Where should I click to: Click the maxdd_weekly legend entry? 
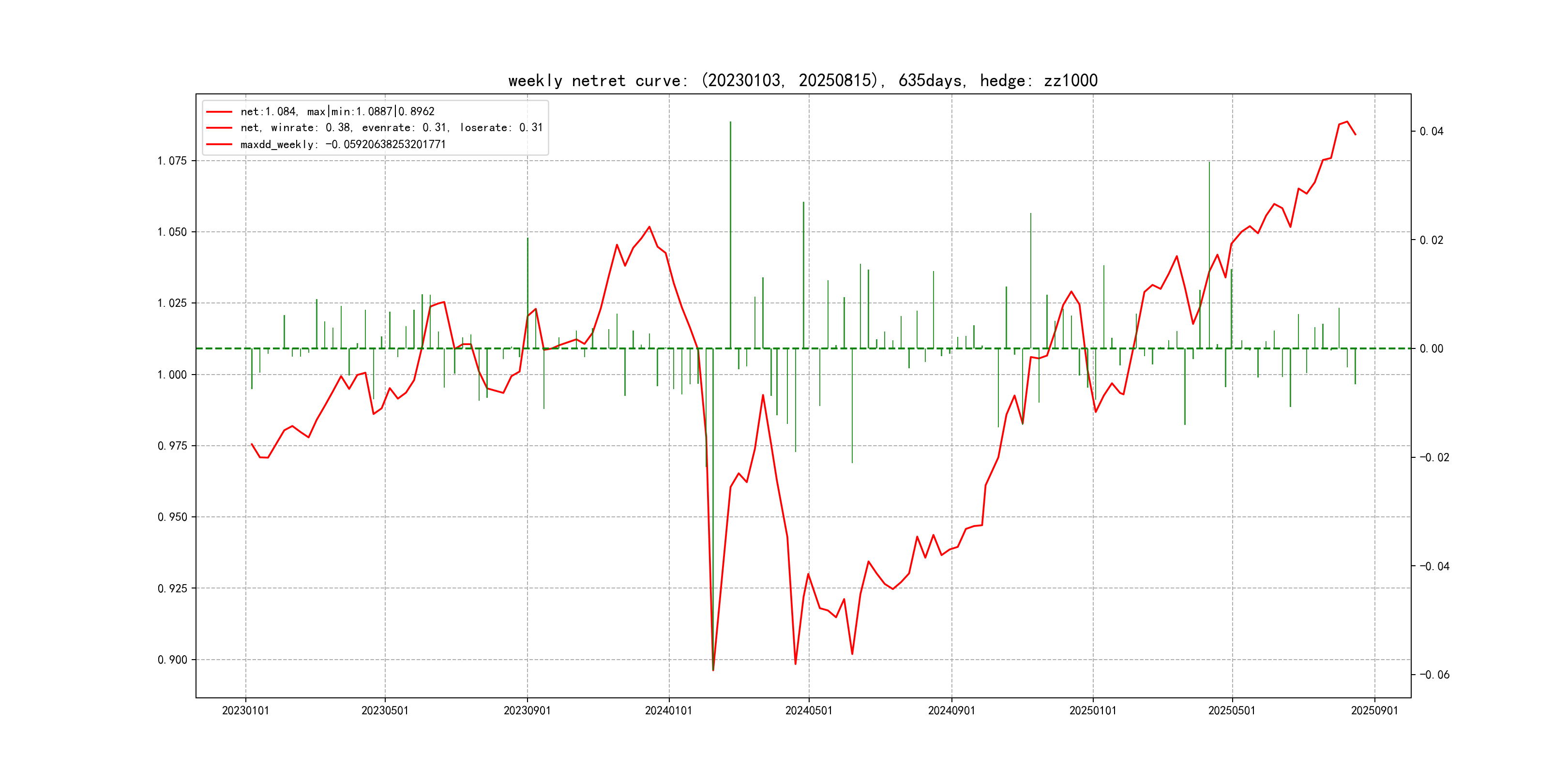click(x=343, y=144)
